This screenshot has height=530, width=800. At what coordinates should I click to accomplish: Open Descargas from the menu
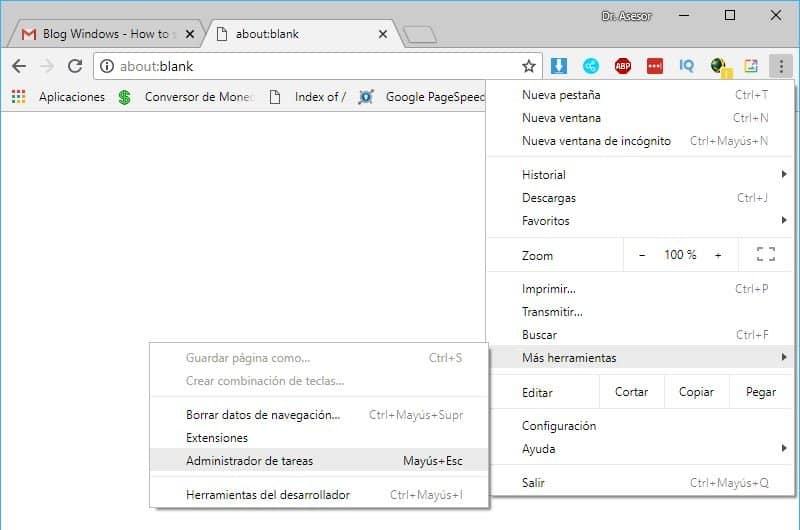tap(640, 198)
